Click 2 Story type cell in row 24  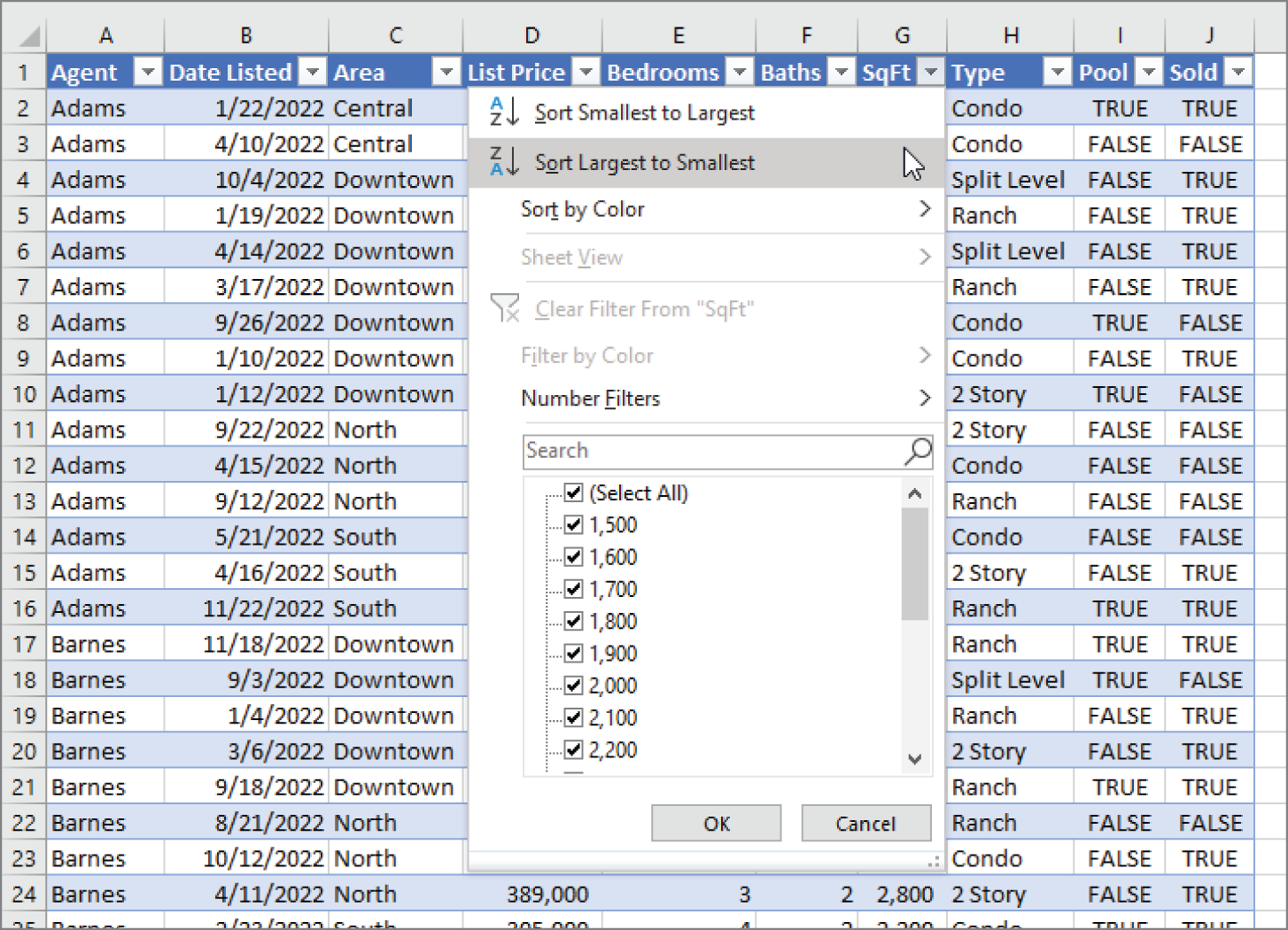pos(1011,895)
